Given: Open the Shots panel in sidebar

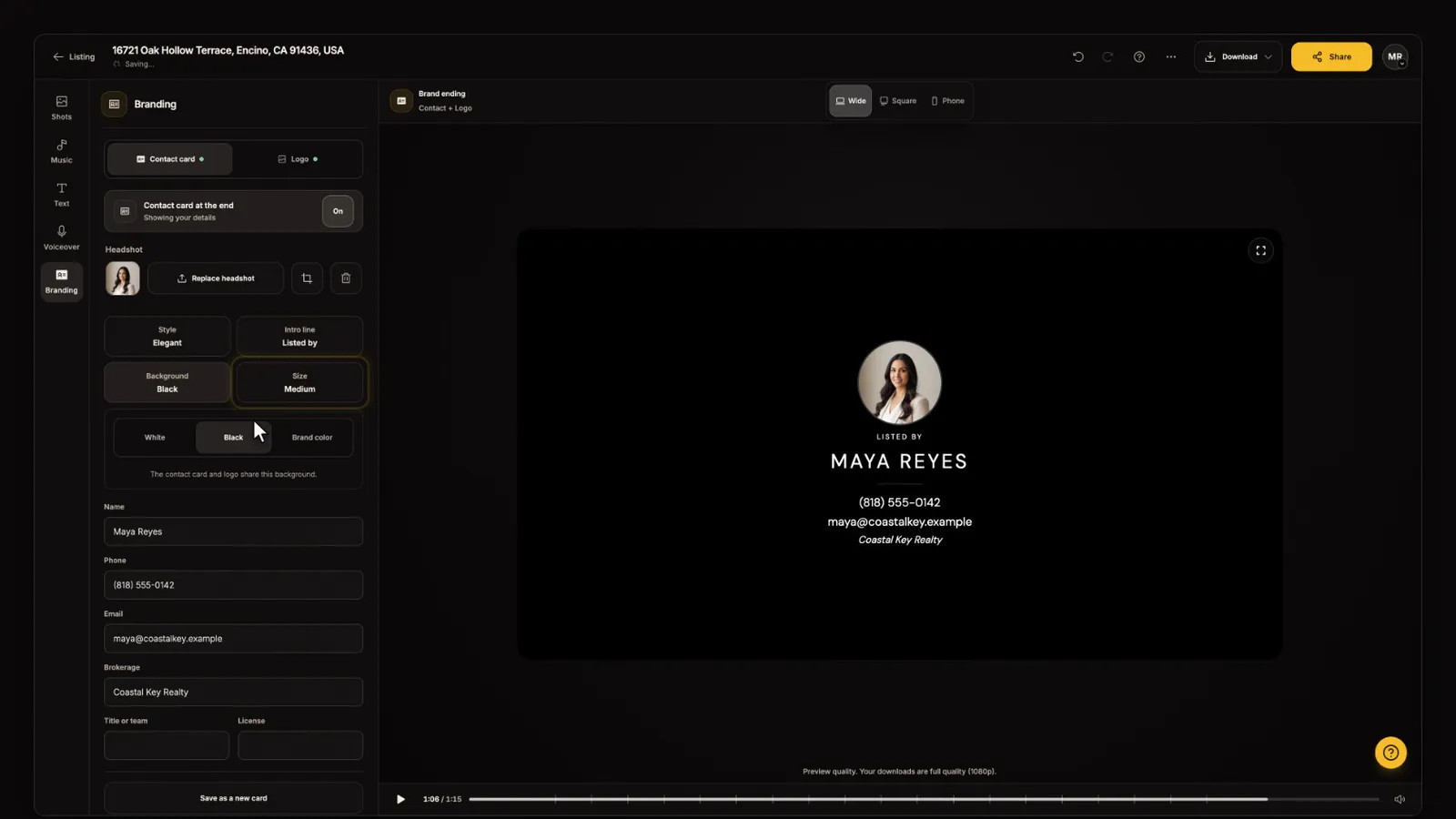Looking at the screenshot, I should tap(61, 107).
